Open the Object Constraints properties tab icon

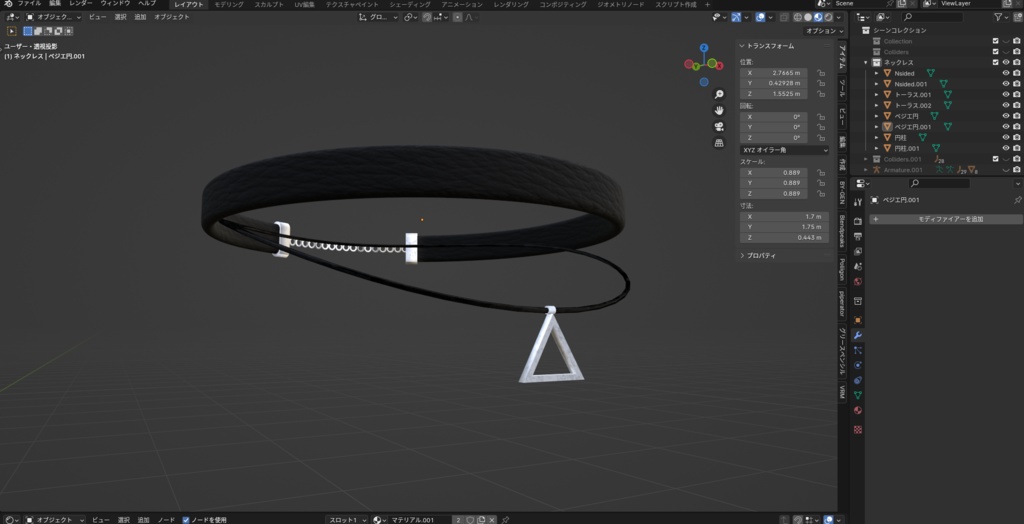tap(857, 380)
